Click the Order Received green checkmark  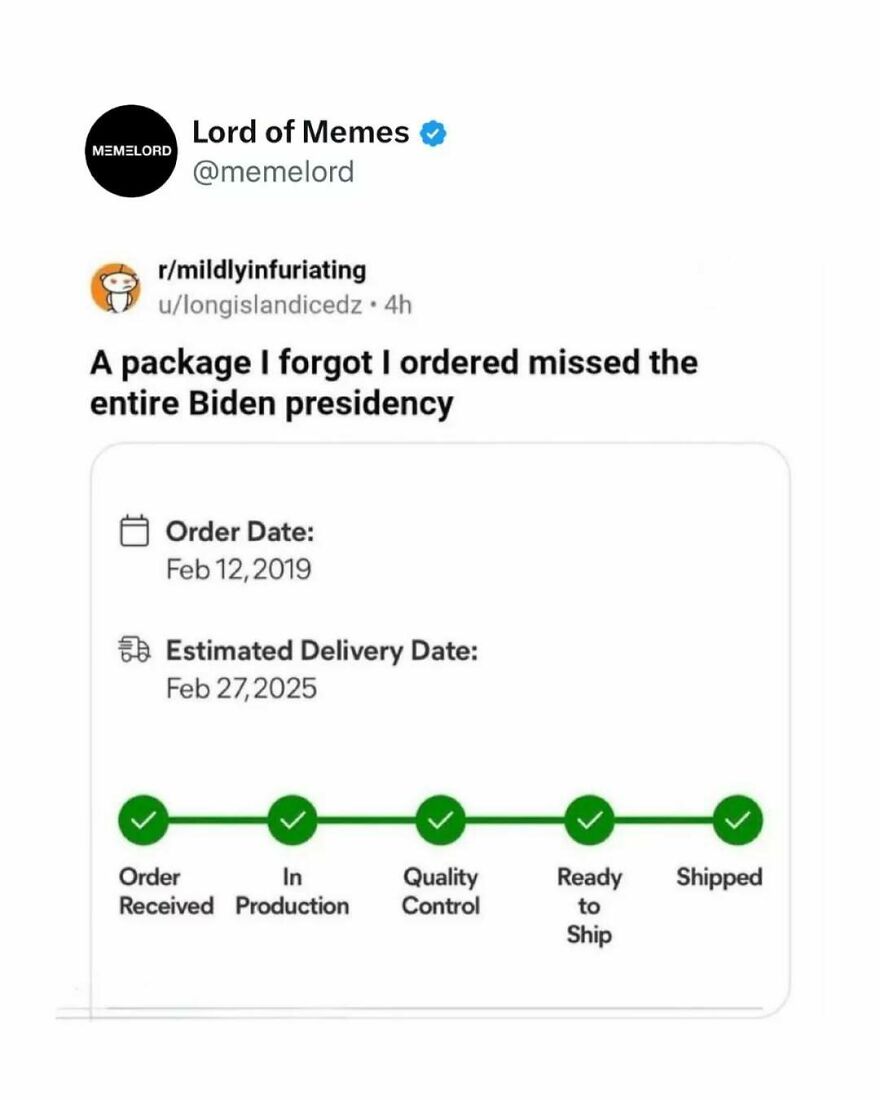[143, 819]
